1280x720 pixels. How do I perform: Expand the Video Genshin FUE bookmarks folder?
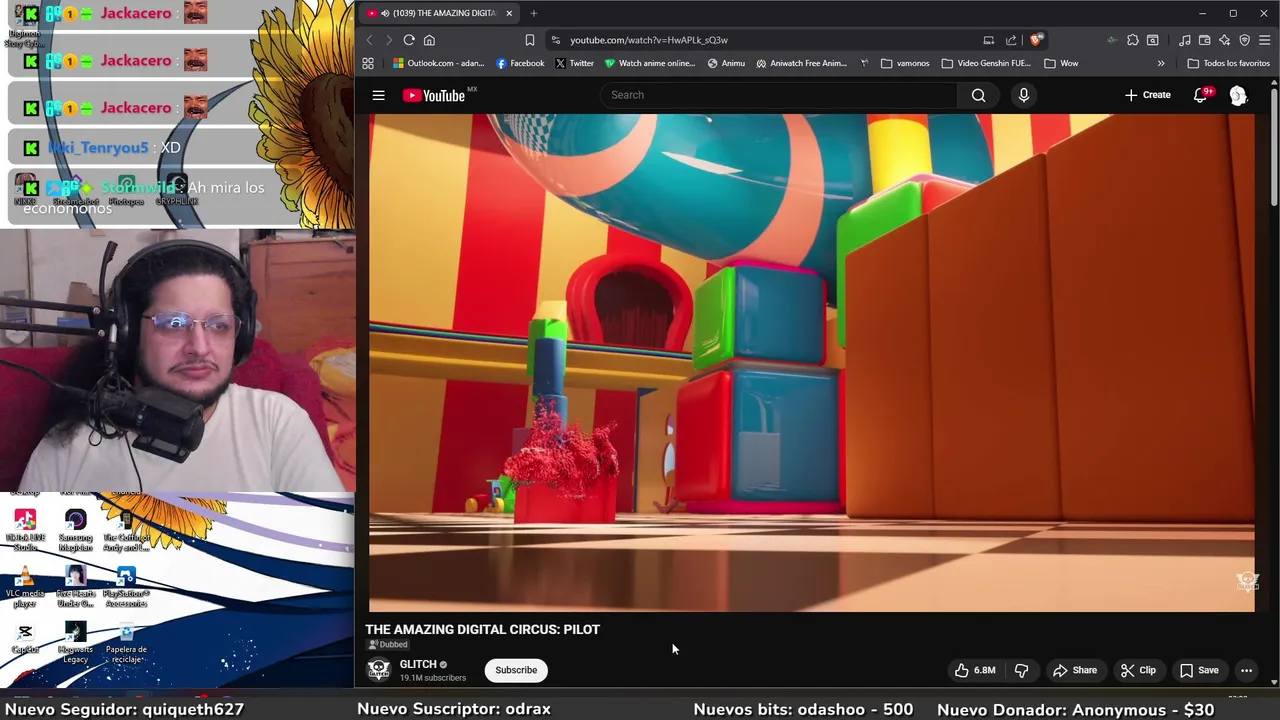(x=985, y=63)
